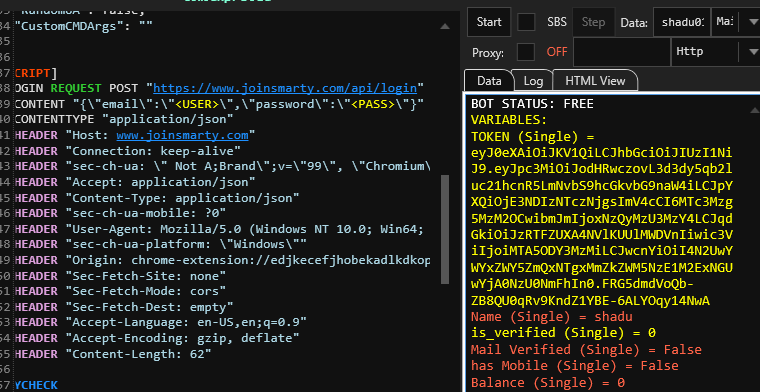
Task: Click the greyed Step button
Action: click(x=593, y=22)
